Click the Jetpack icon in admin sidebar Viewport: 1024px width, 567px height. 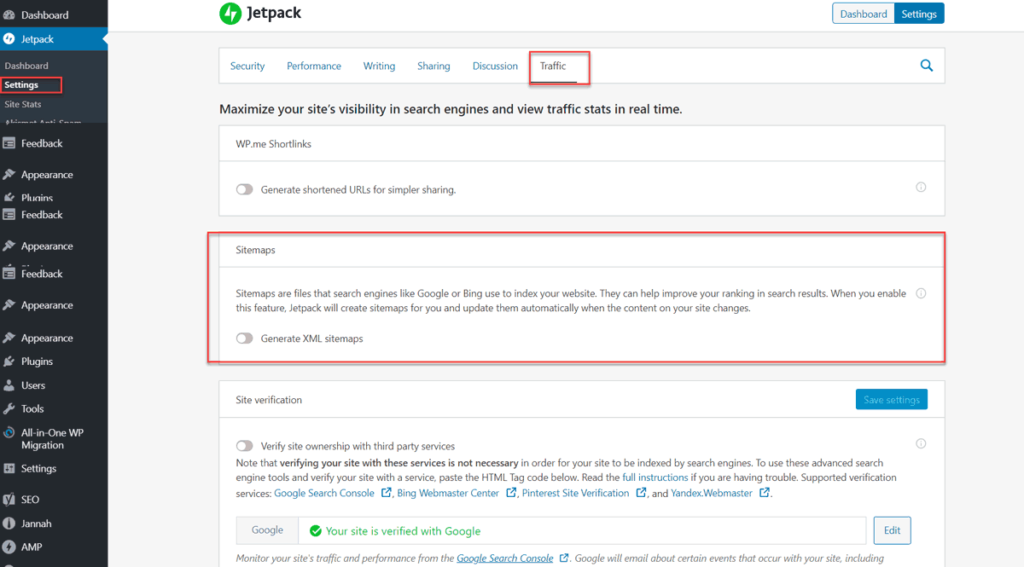click(x=9, y=39)
